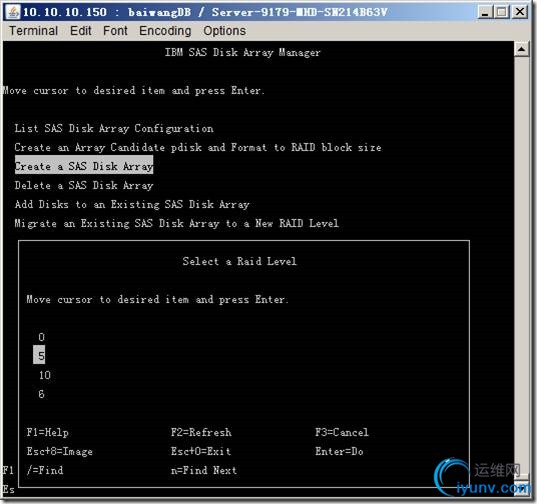Image resolution: width=537 pixels, height=504 pixels.
Task: Click IBM SAS Disk Array Manager title
Action: click(x=243, y=52)
